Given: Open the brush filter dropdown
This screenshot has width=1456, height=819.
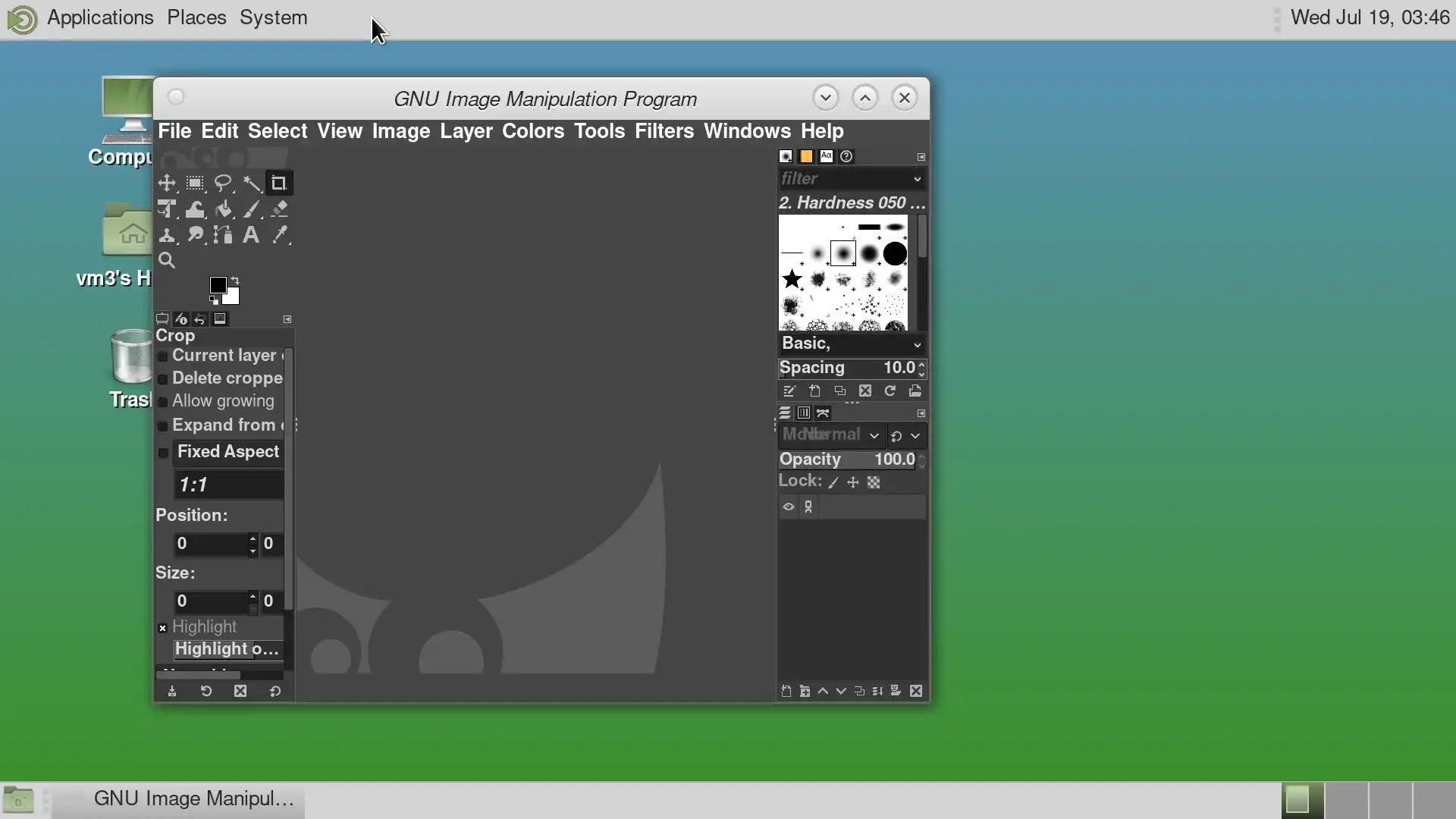Looking at the screenshot, I should (917, 179).
